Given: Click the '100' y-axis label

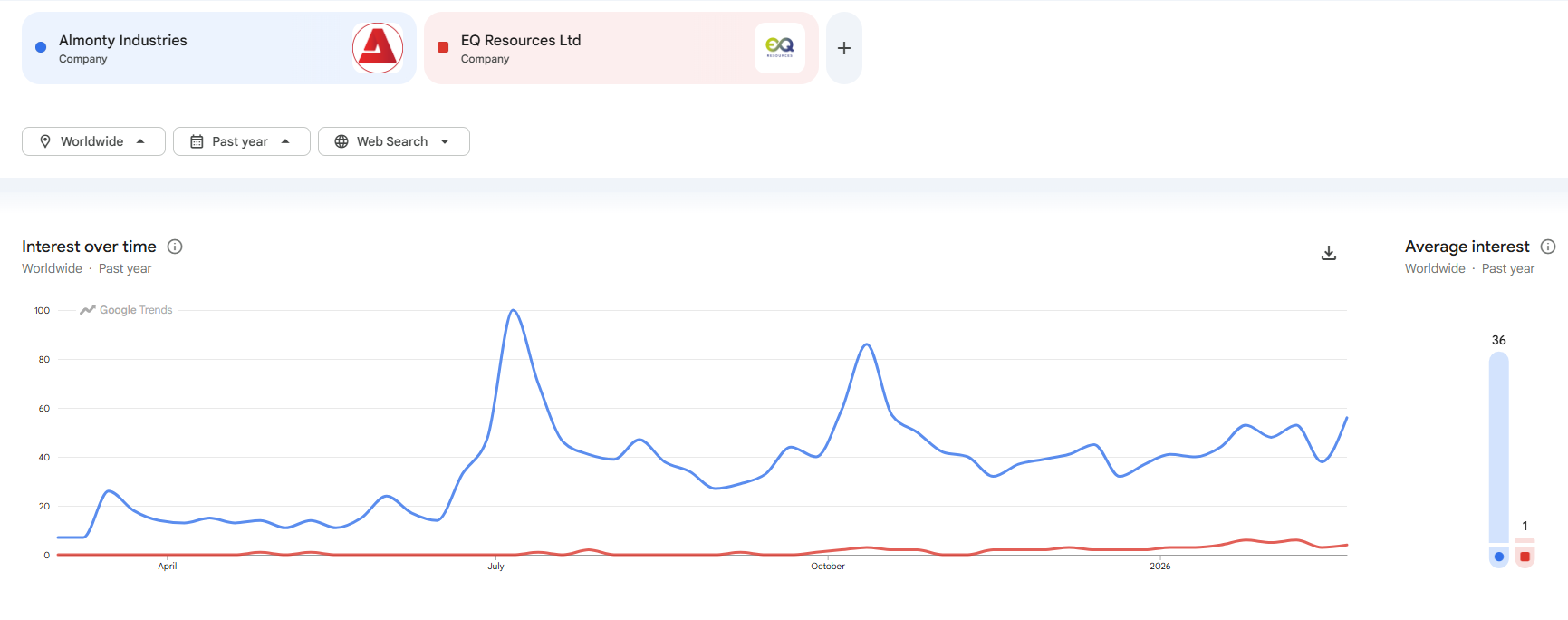Looking at the screenshot, I should point(43,310).
